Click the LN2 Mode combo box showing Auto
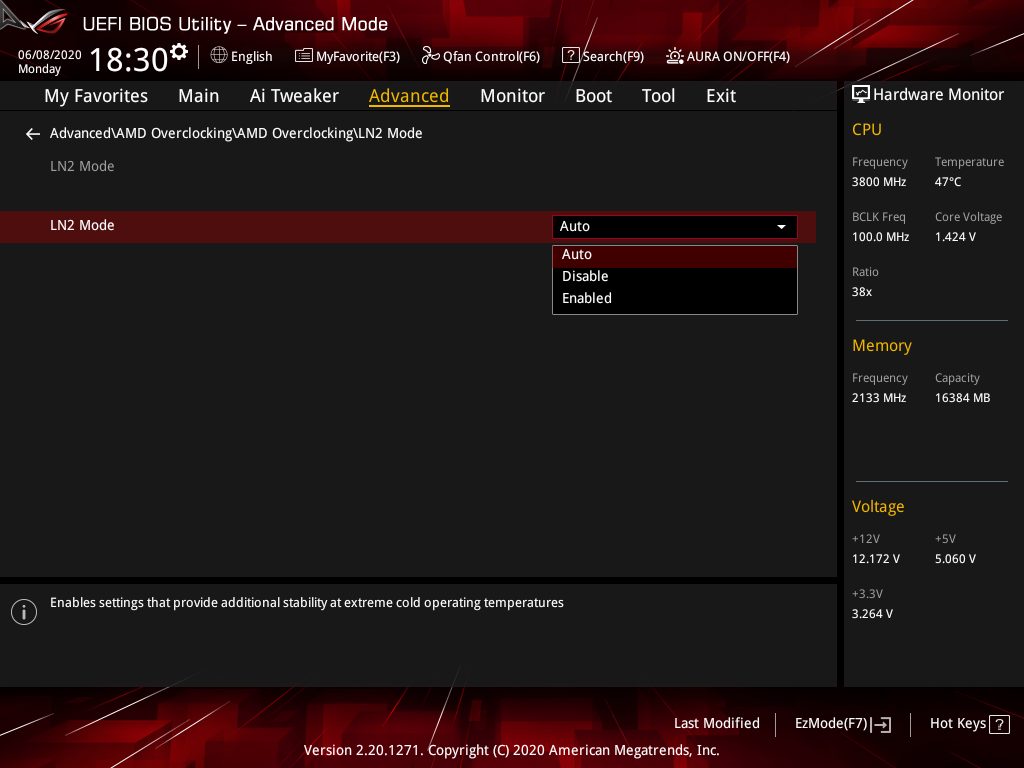This screenshot has width=1024, height=768. point(675,227)
